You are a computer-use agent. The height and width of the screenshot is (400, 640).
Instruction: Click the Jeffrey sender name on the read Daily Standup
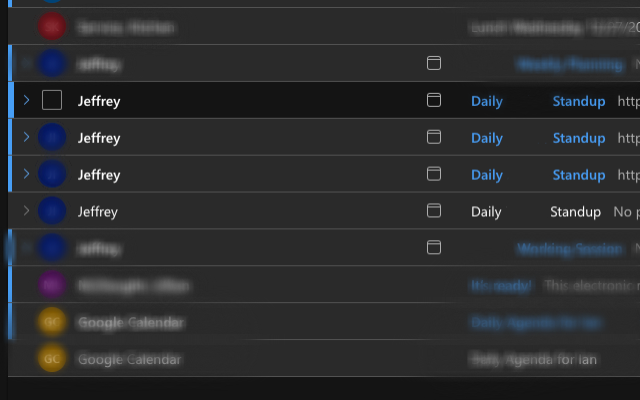(98, 211)
